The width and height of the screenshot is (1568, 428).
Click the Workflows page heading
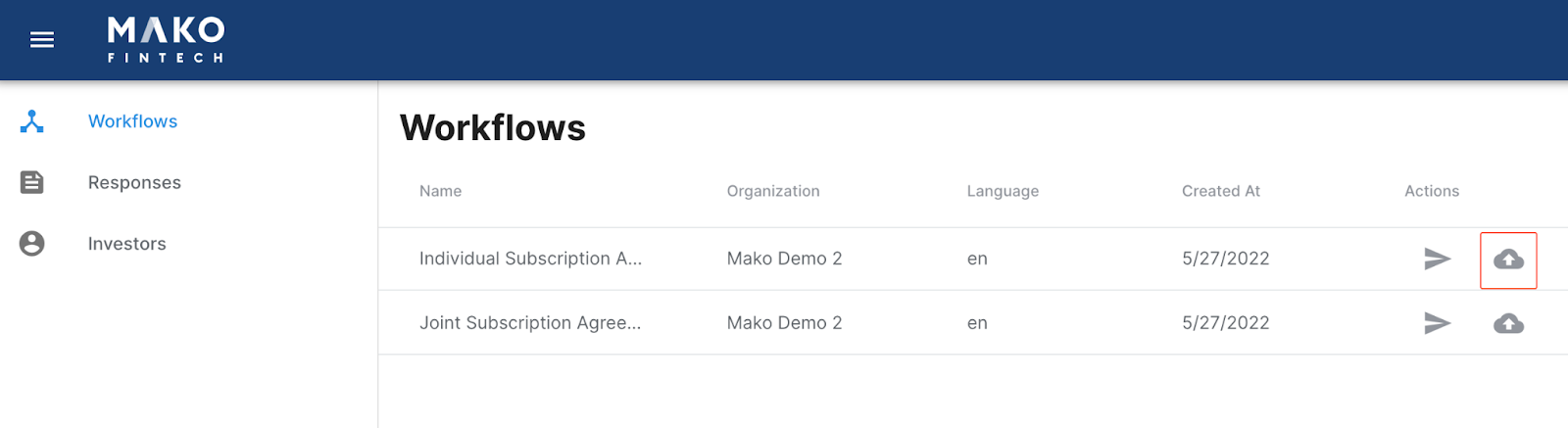493,128
